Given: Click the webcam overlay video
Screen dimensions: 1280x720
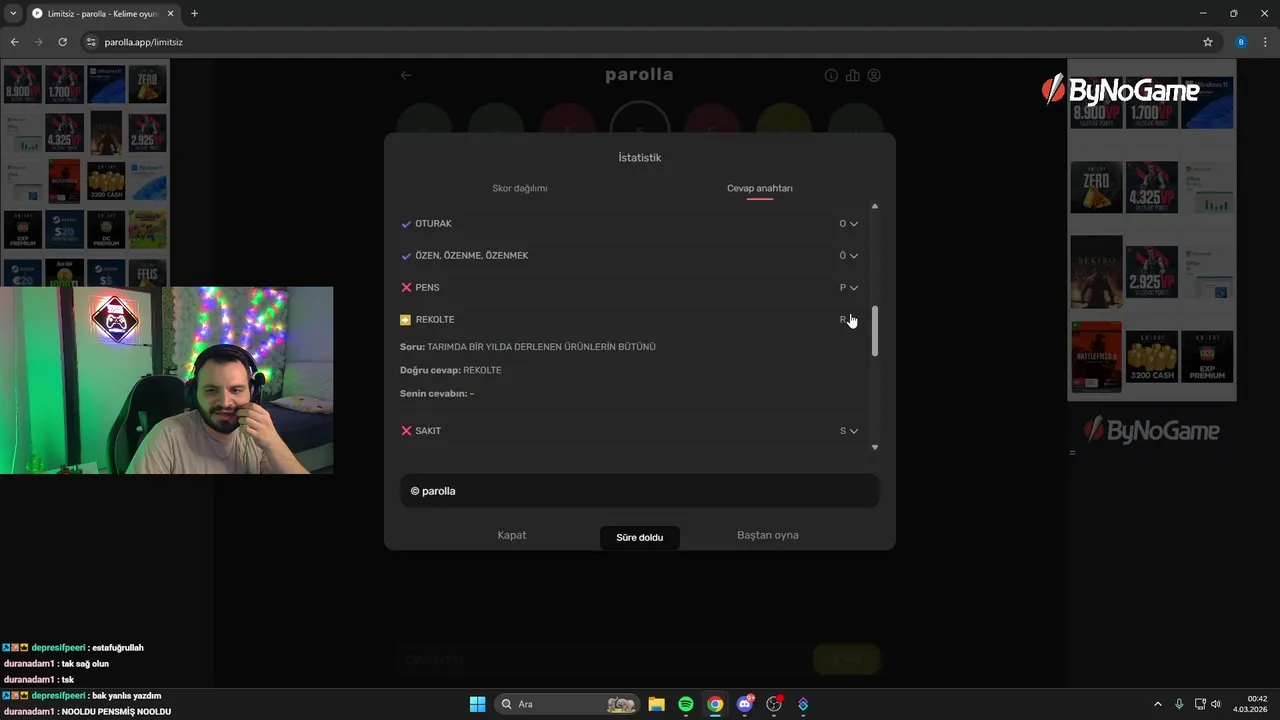Looking at the screenshot, I should click(x=166, y=380).
